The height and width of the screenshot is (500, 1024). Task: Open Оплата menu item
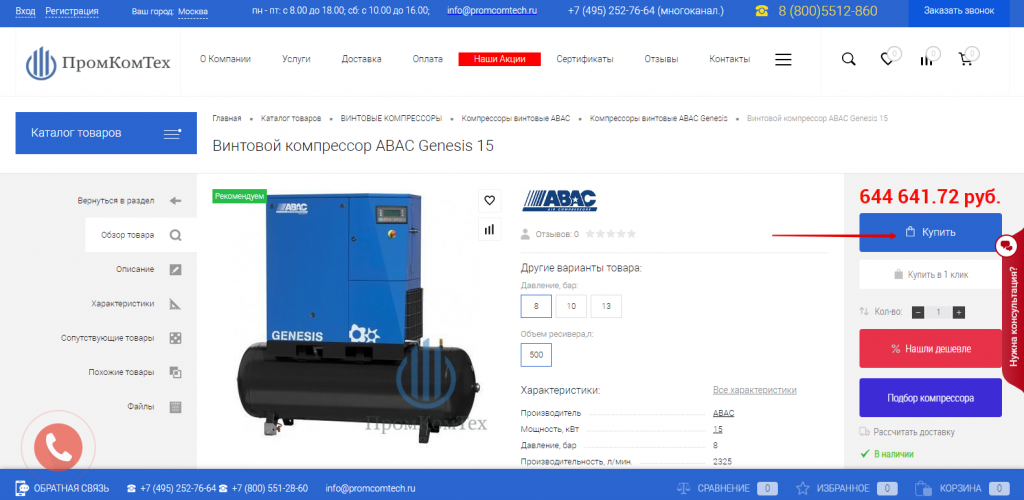[x=428, y=59]
